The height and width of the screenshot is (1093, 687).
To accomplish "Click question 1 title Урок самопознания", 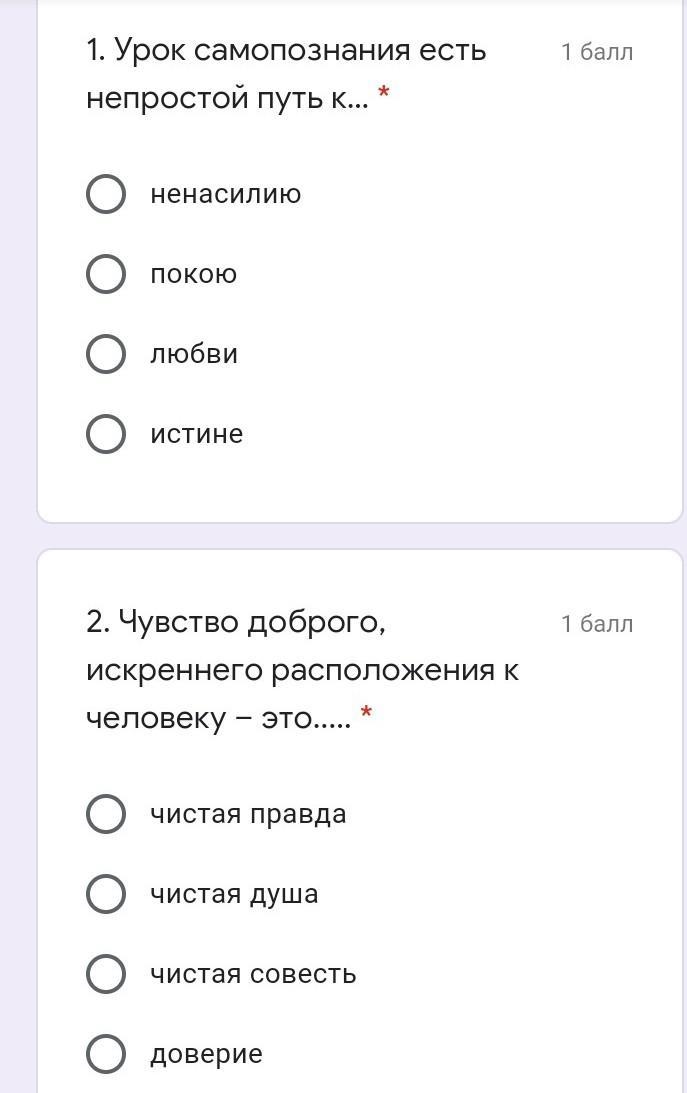I will coord(286,75).
